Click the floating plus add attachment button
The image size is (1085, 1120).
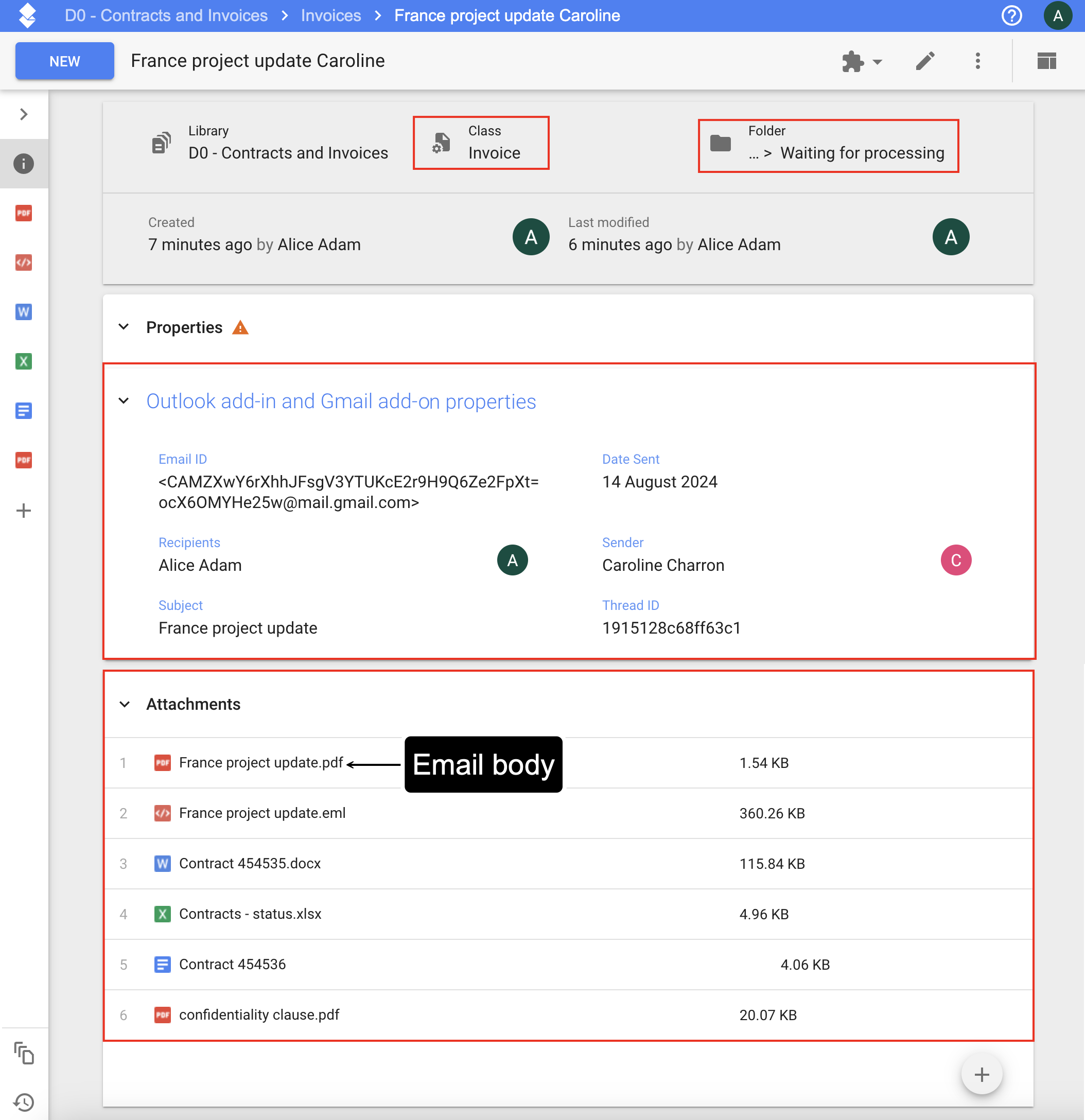click(x=982, y=1075)
